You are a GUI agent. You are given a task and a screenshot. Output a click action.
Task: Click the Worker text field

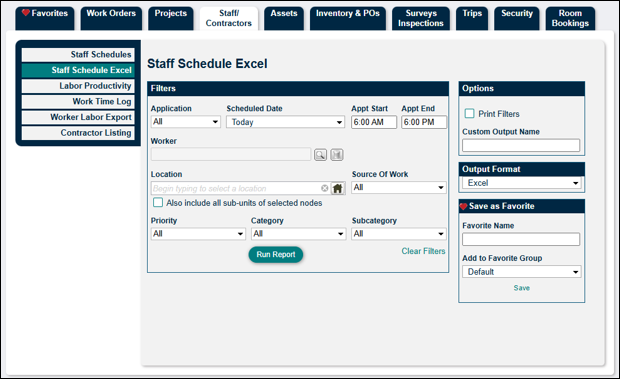click(231, 155)
